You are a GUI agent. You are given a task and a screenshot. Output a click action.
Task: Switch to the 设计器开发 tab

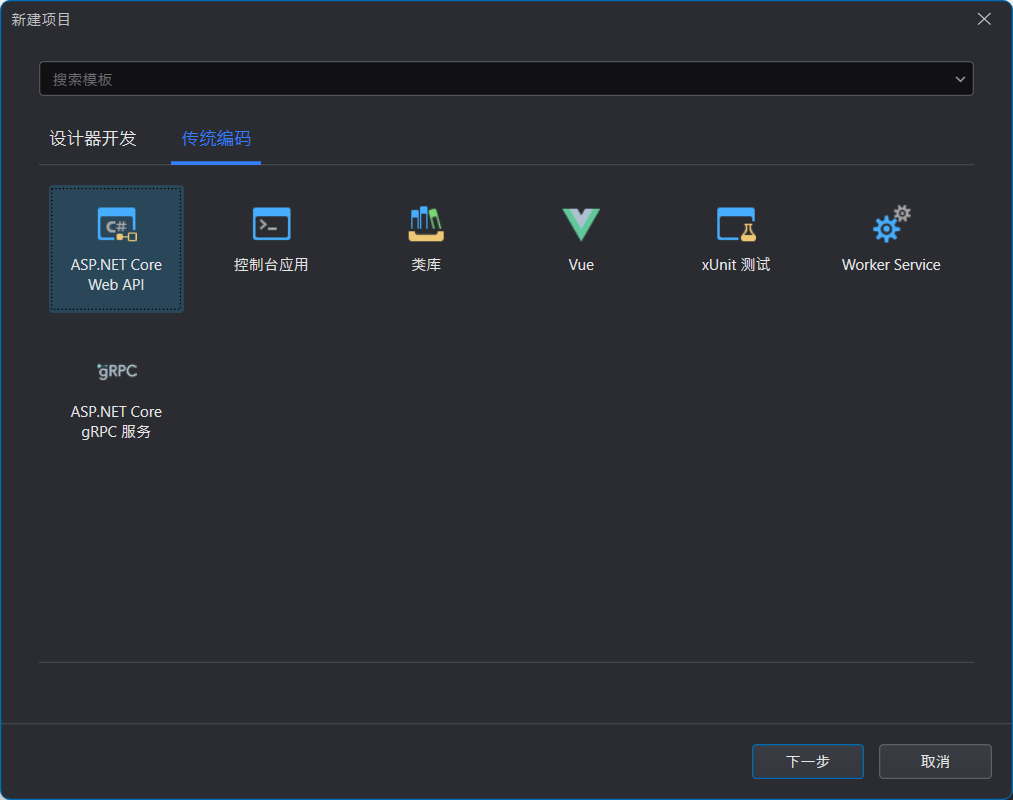tap(93, 138)
